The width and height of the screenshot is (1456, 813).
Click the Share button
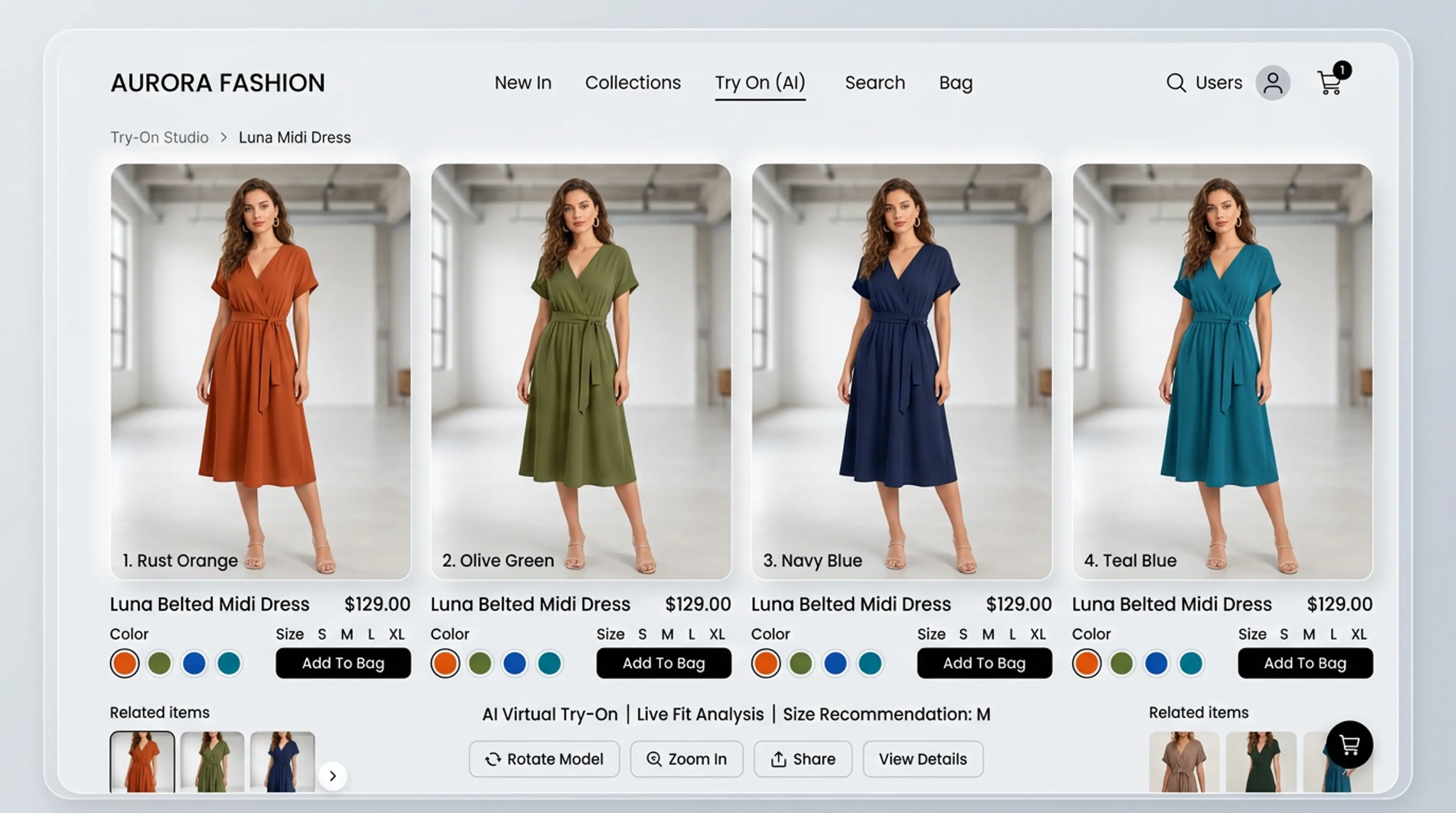[x=803, y=759]
